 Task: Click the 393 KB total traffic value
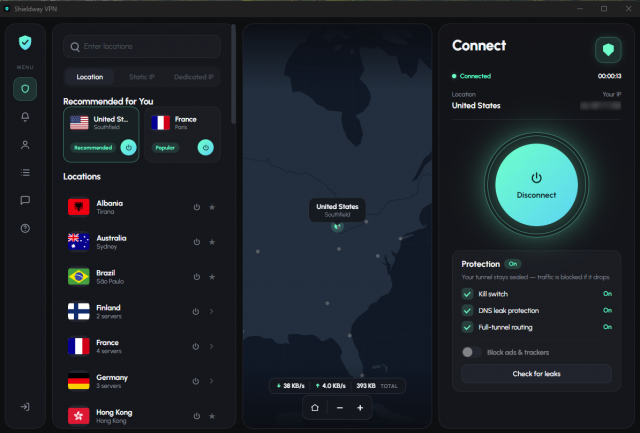click(x=366, y=386)
